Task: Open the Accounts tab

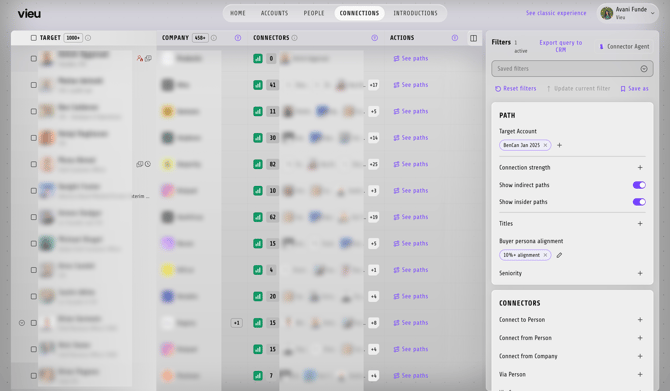Action: [x=274, y=13]
